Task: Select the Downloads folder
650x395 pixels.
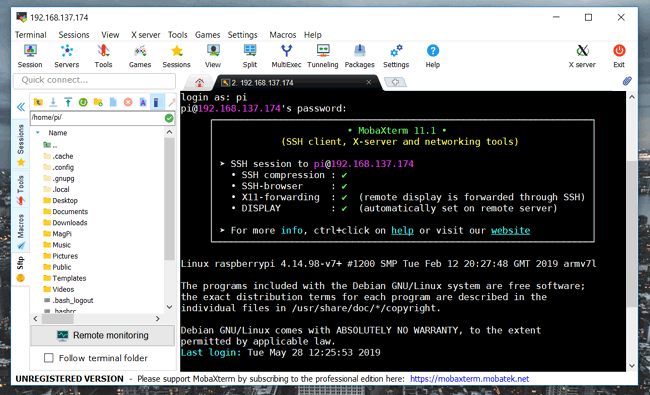Action: point(65,223)
